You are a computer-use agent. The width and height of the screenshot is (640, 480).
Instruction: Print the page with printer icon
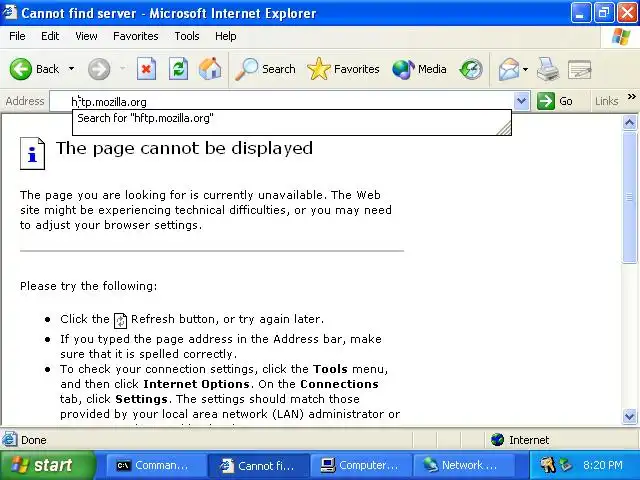click(547, 69)
